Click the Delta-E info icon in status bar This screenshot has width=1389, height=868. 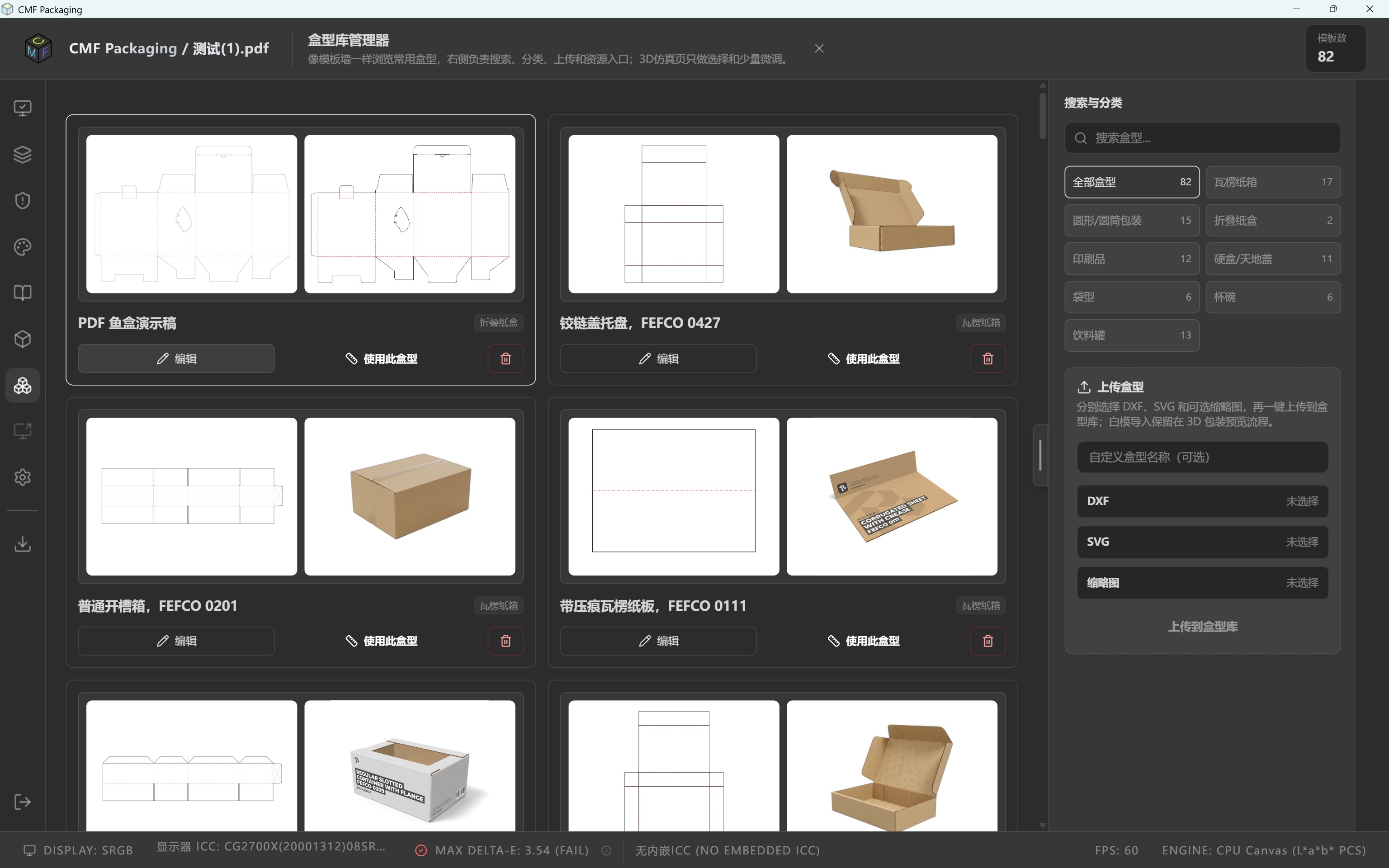[606, 850]
